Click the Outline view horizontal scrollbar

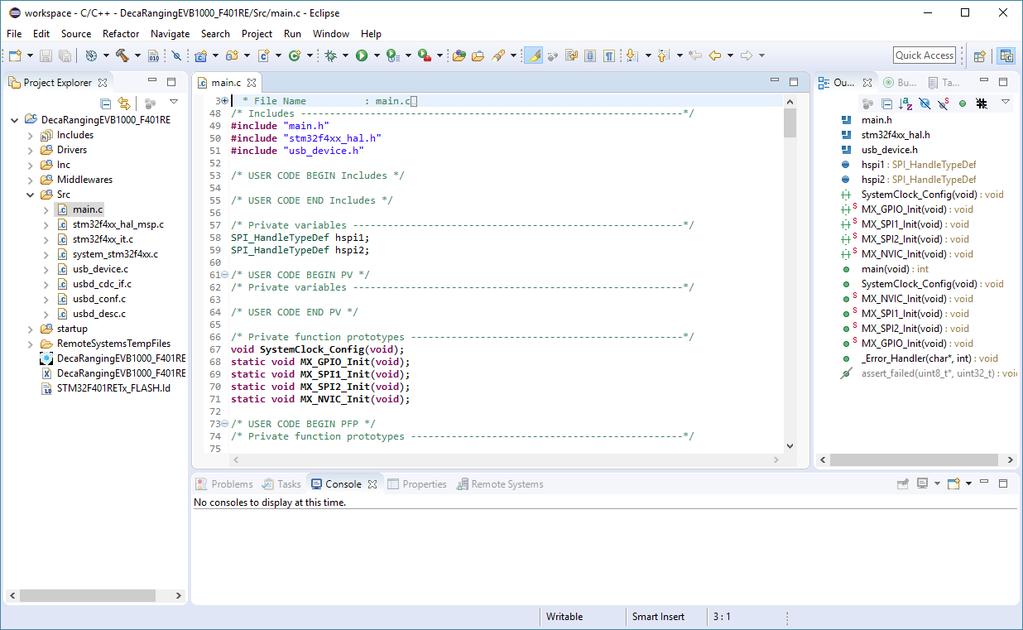[x=913, y=460]
